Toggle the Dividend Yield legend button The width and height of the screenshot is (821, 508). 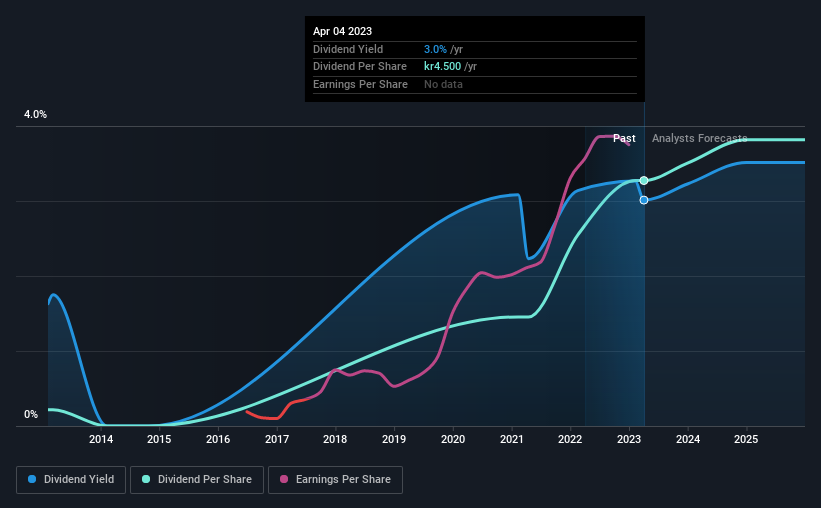(71, 480)
